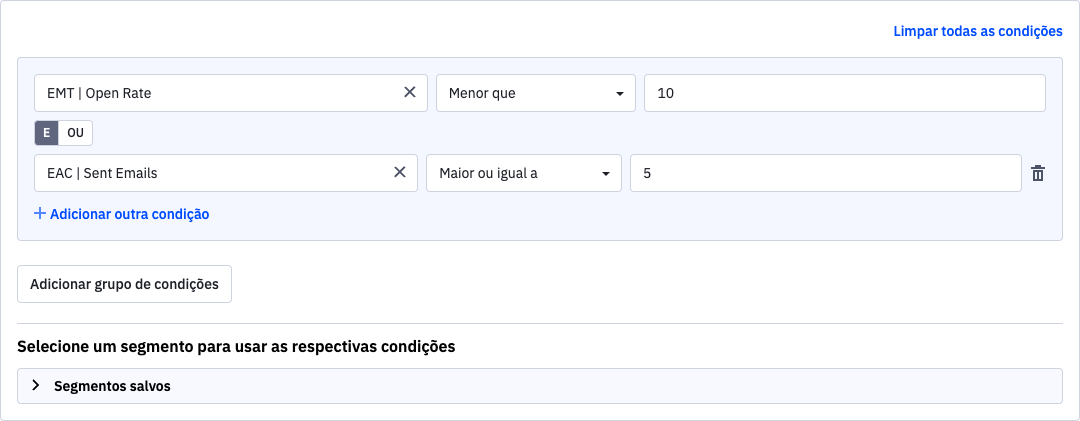Expand the Segmentos salvos section
The width and height of the screenshot is (1080, 421).
coord(540,386)
